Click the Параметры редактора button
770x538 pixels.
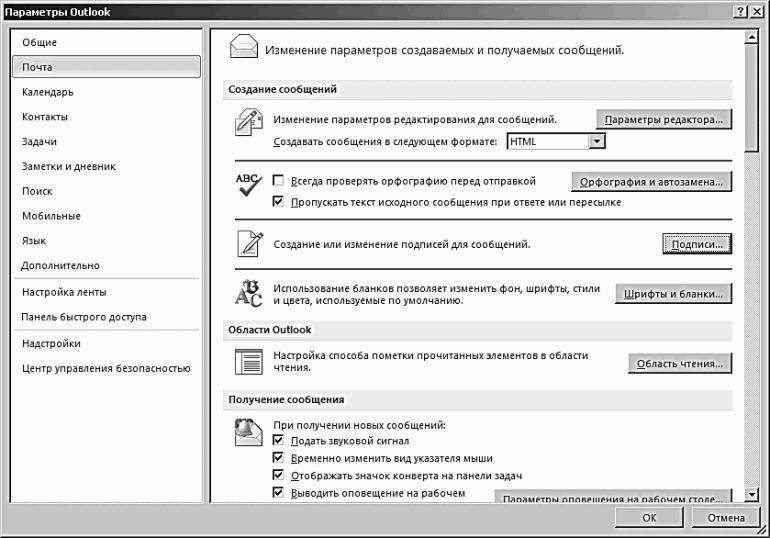coord(664,119)
